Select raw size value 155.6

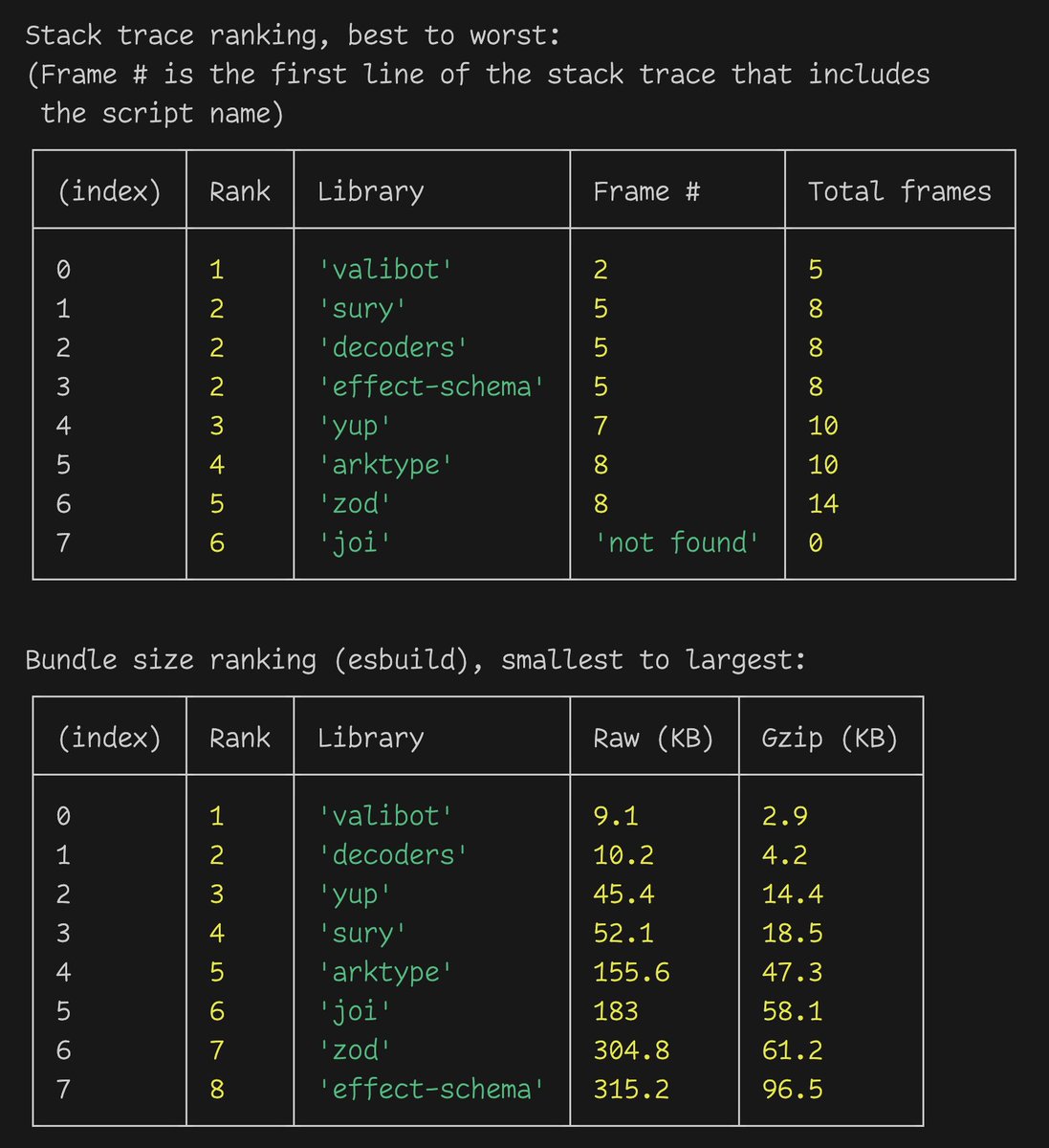(x=631, y=973)
